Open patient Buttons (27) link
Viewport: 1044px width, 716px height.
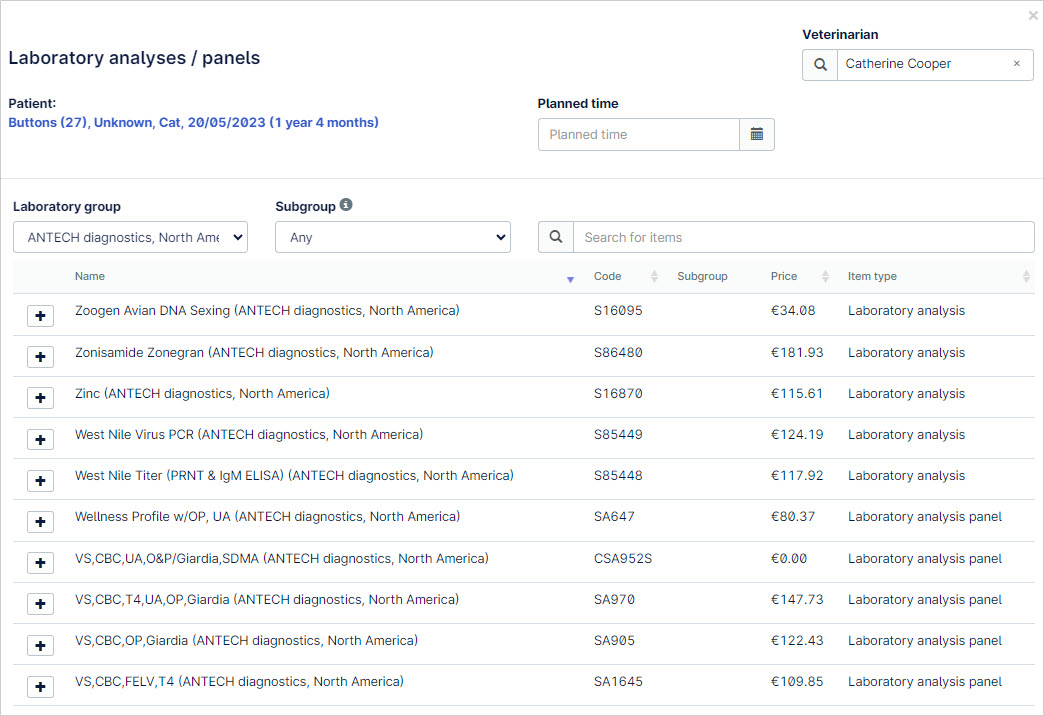[193, 123]
